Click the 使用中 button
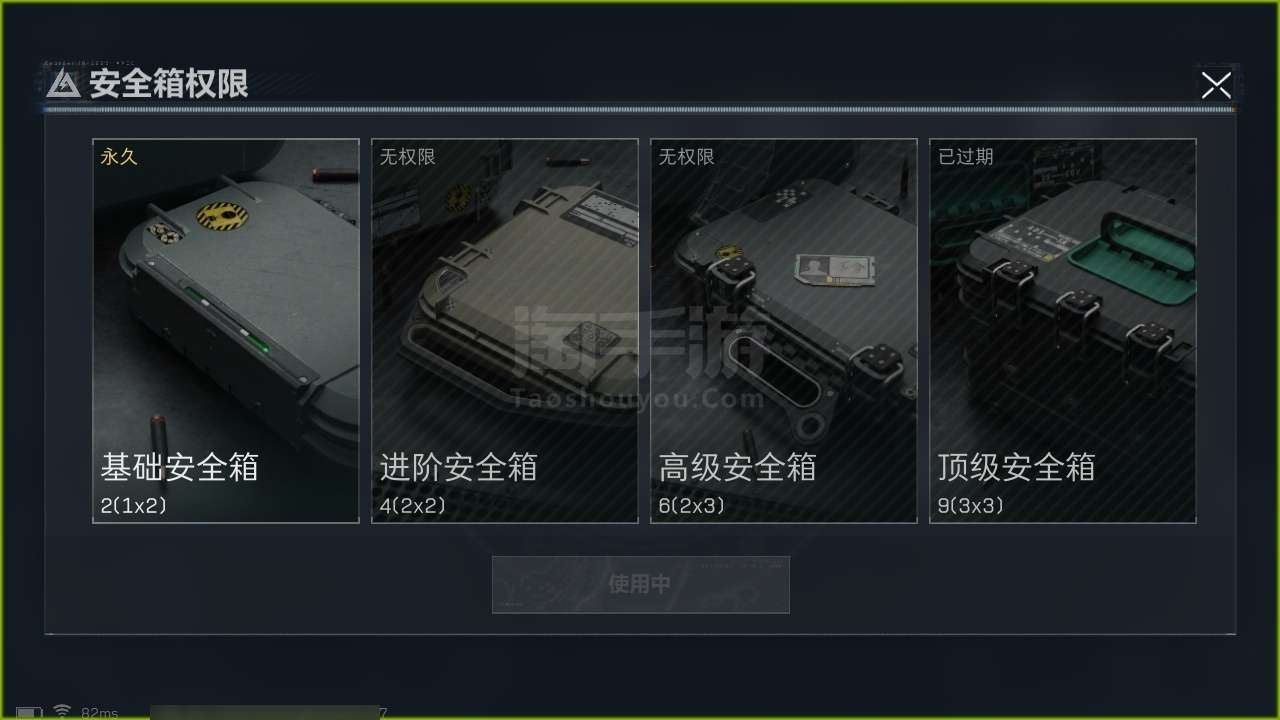Viewport: 1280px width, 720px height. [x=640, y=584]
